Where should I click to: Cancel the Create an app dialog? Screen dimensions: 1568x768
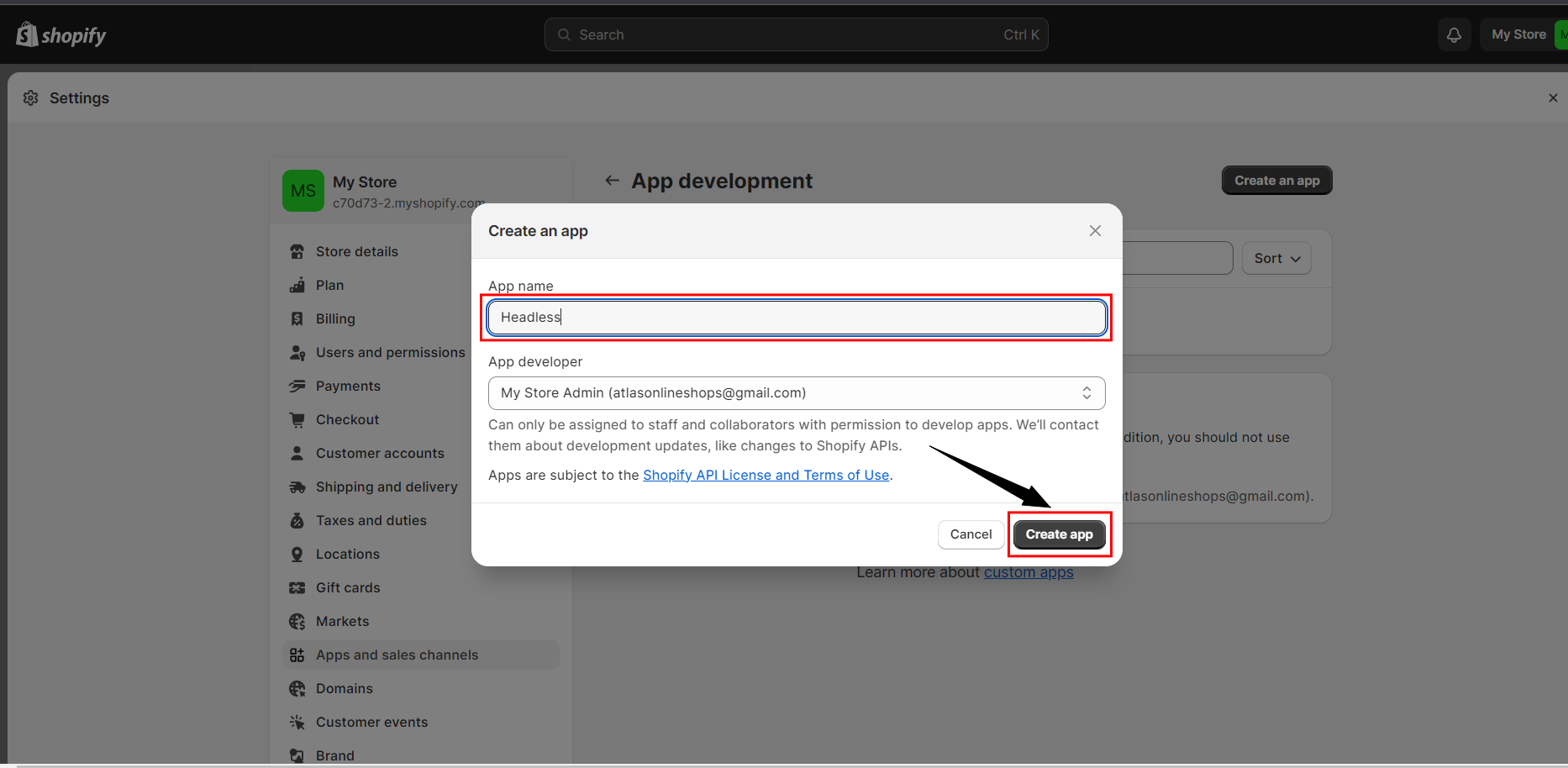(971, 534)
